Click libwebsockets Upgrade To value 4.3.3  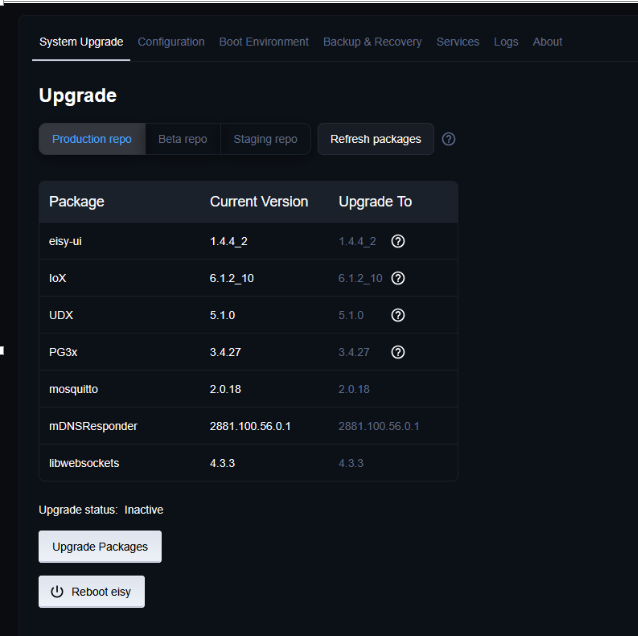point(351,463)
